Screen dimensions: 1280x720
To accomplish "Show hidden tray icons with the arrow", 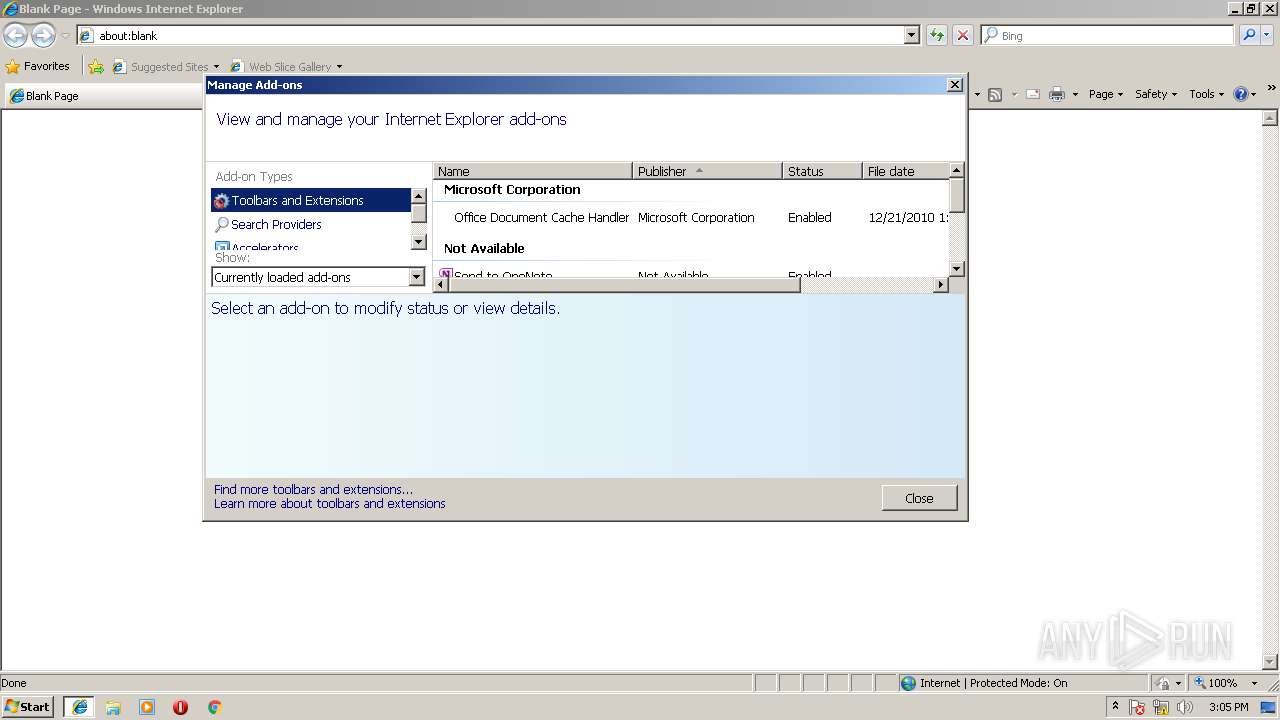I will (x=1115, y=706).
